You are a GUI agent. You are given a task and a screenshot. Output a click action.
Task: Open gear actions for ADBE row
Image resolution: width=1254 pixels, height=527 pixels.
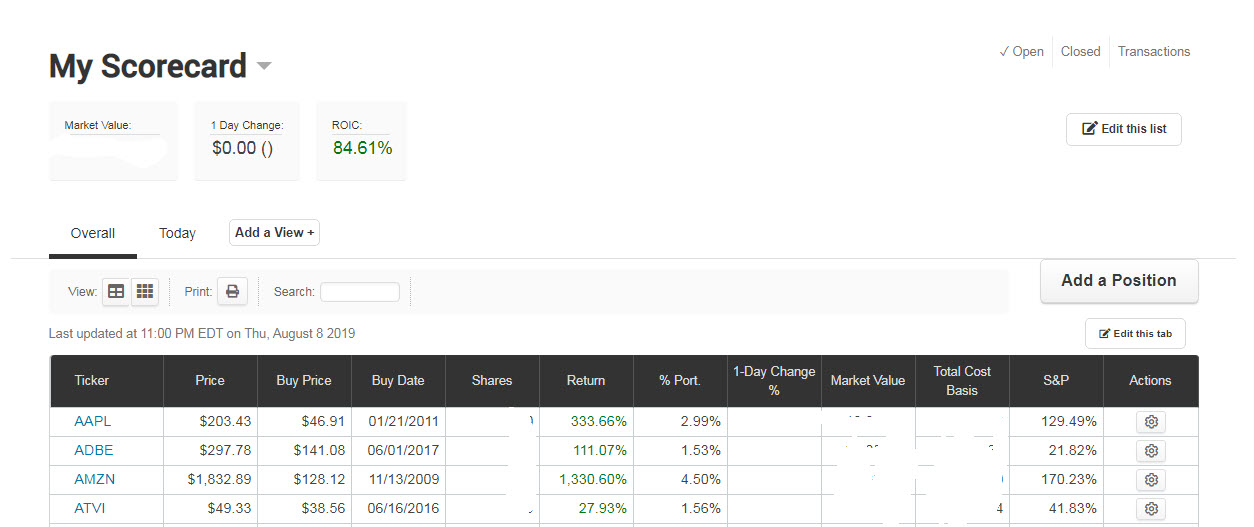(x=1151, y=451)
